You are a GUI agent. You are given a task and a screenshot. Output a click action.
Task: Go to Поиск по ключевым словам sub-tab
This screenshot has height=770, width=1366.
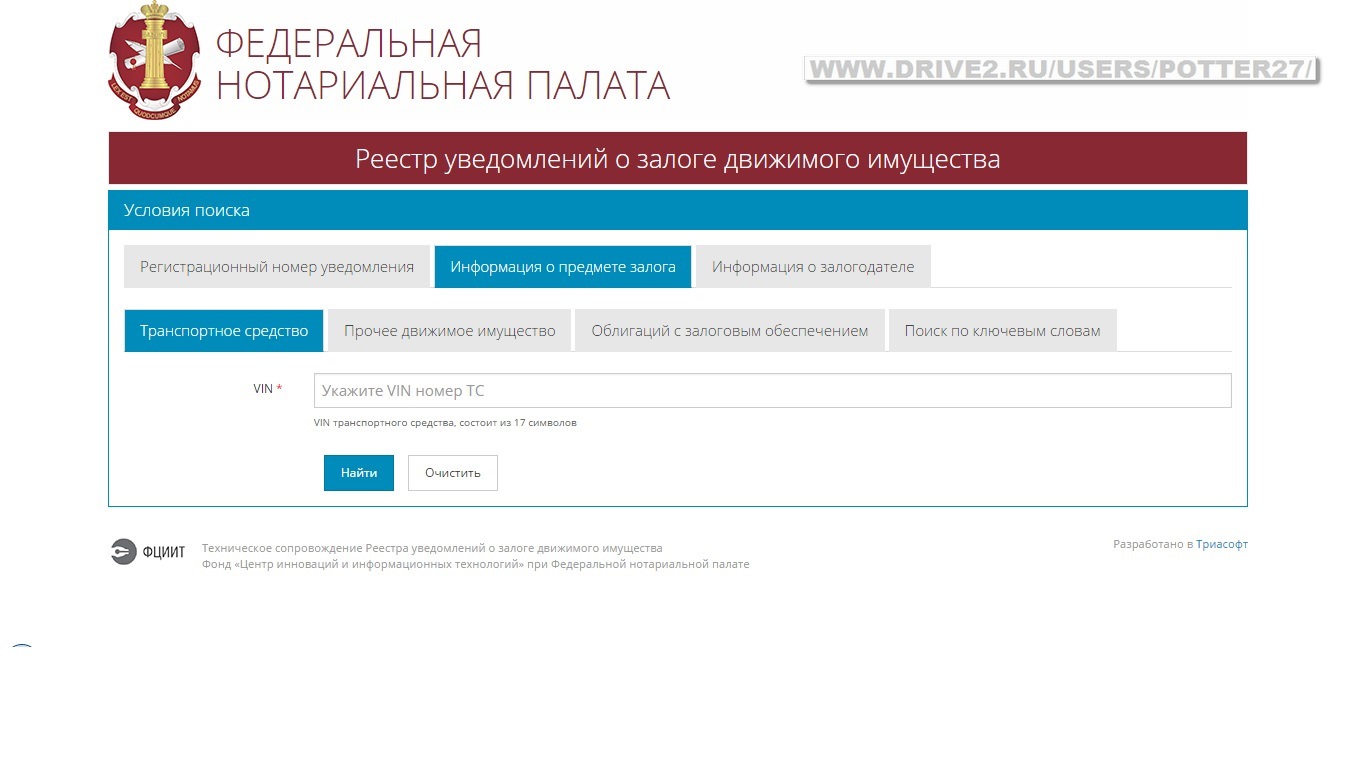pos(1002,331)
